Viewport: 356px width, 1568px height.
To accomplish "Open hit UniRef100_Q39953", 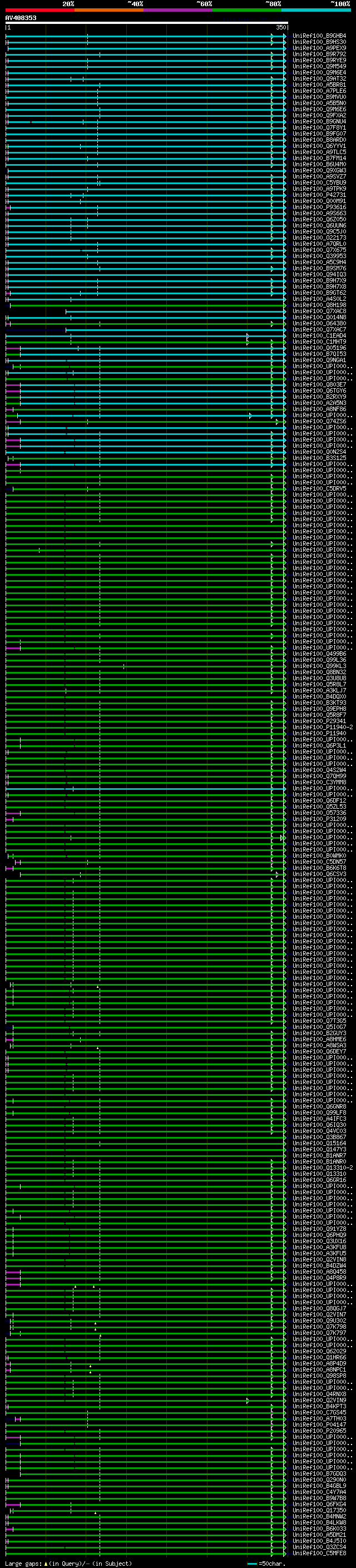I will pyautogui.click(x=319, y=256).
